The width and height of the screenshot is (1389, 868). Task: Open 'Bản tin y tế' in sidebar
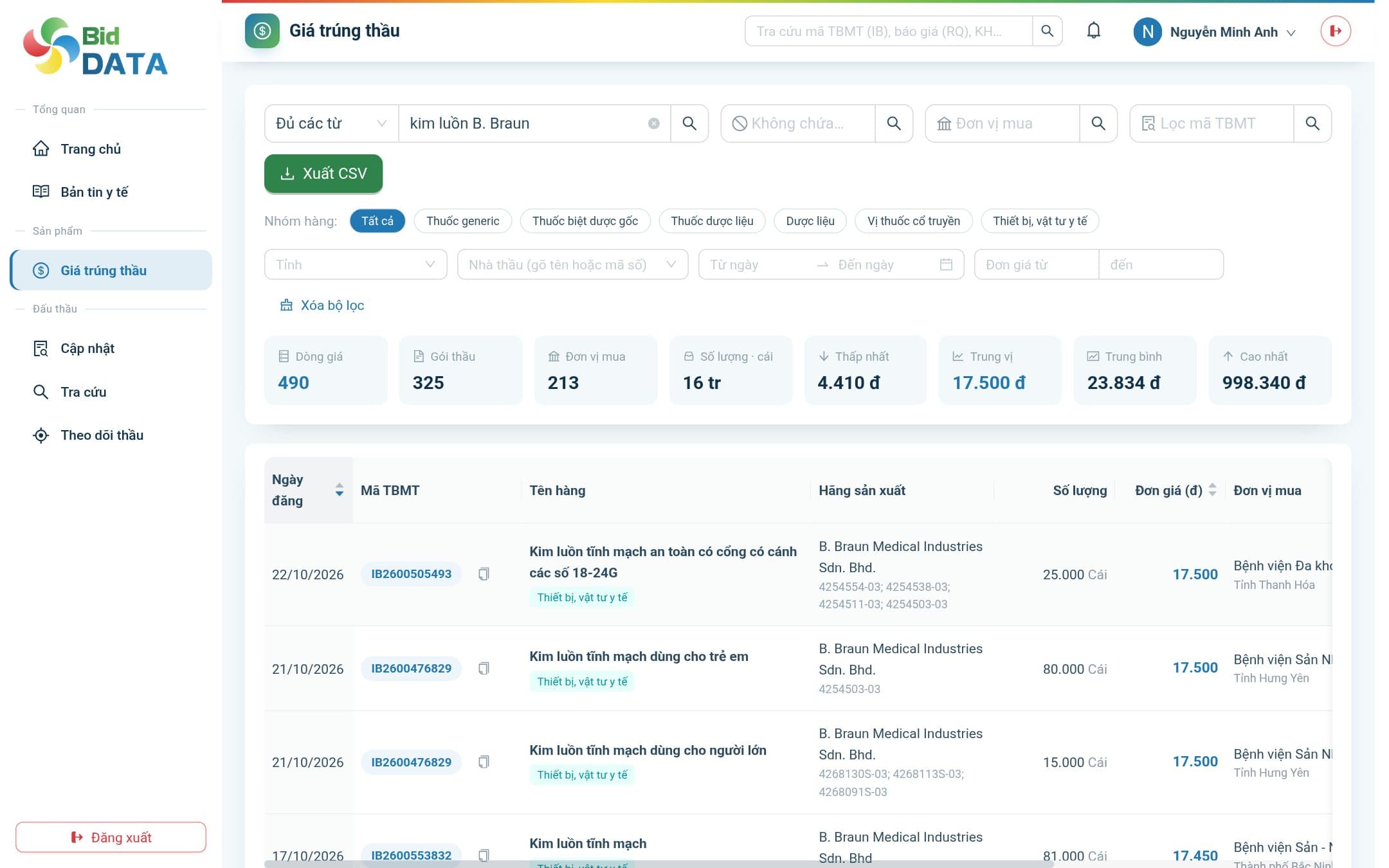click(x=111, y=192)
